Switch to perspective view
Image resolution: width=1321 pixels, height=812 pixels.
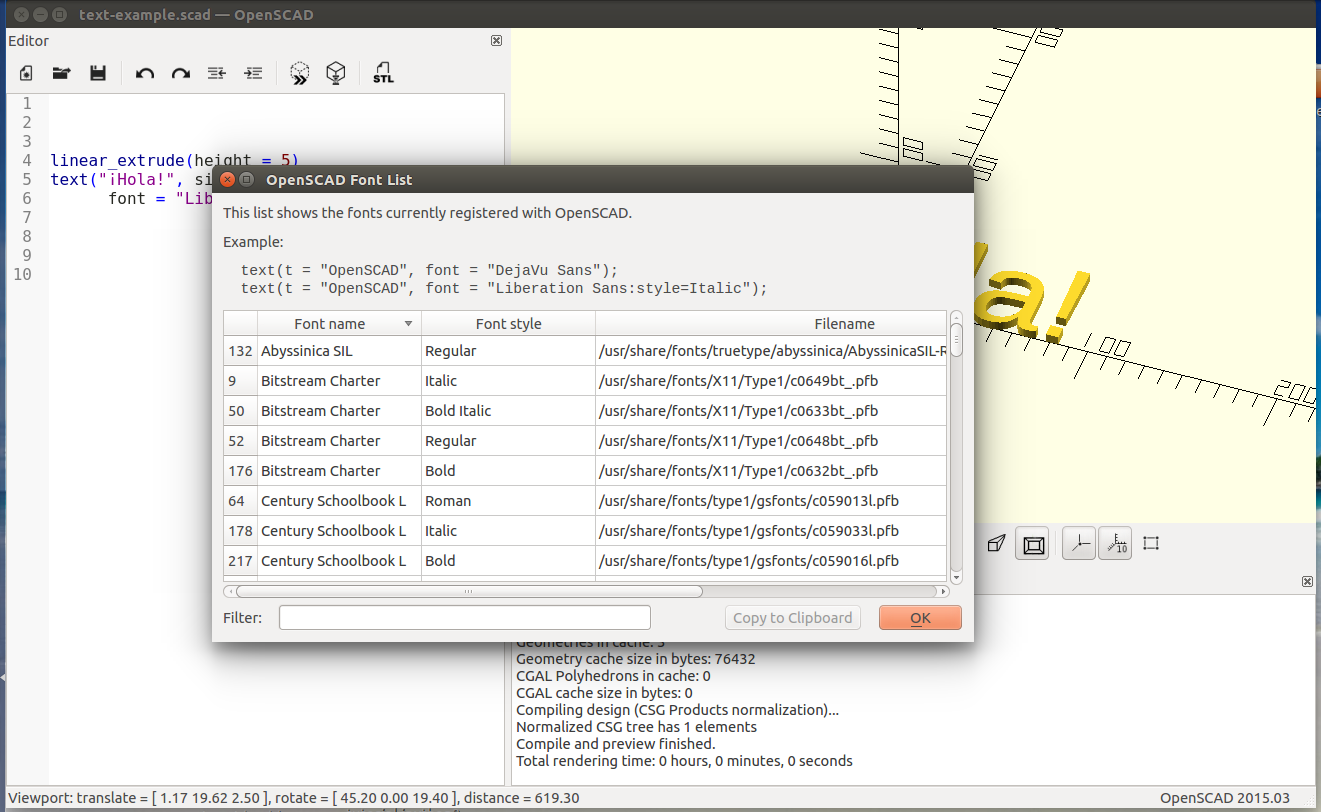996,544
